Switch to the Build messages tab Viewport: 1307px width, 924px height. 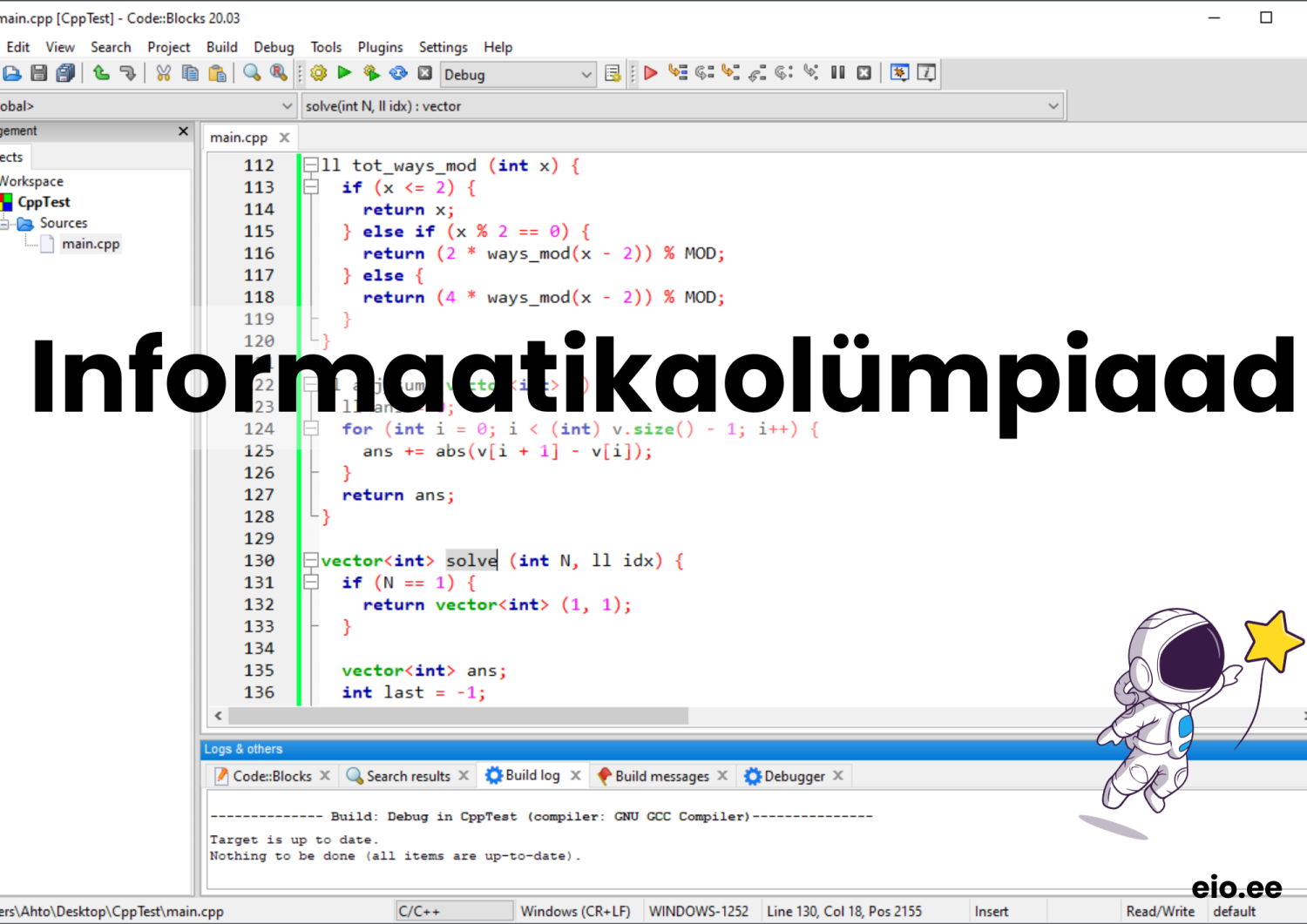(661, 776)
